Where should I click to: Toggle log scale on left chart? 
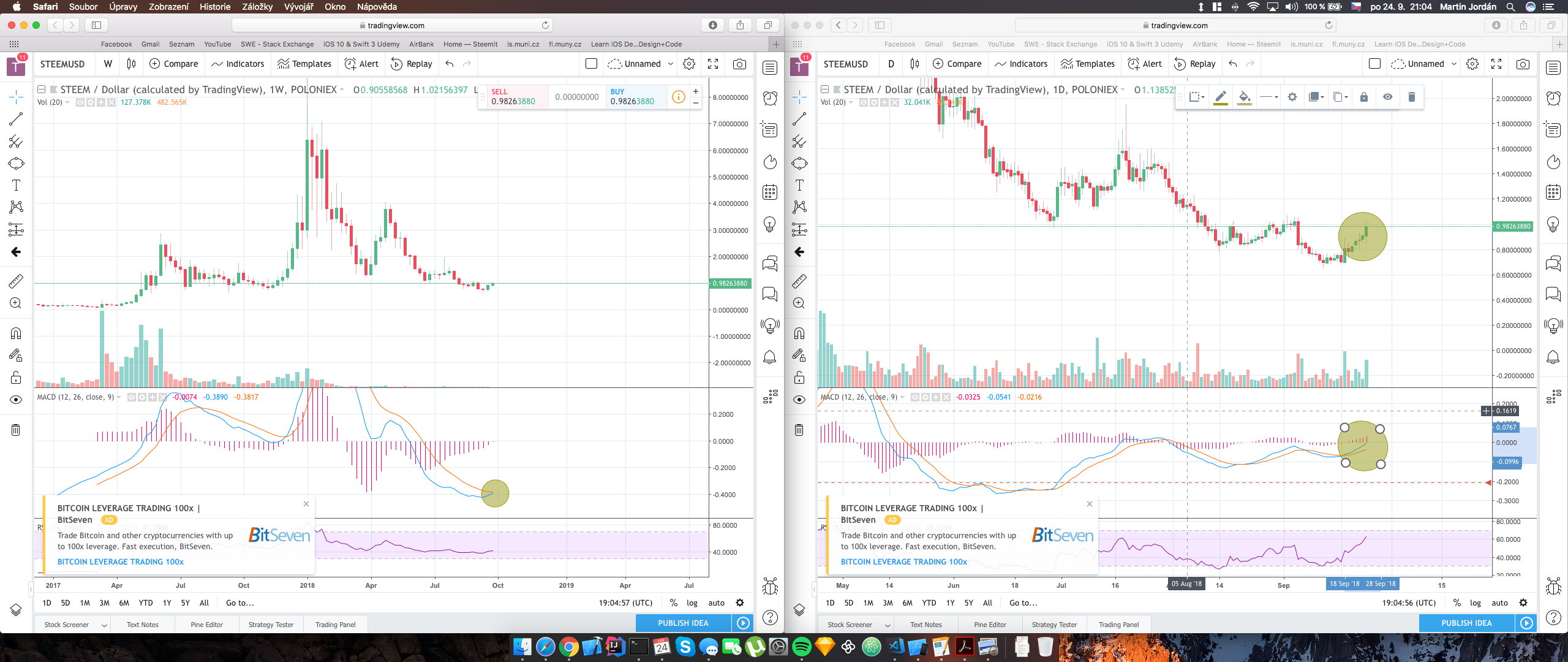pyautogui.click(x=692, y=603)
